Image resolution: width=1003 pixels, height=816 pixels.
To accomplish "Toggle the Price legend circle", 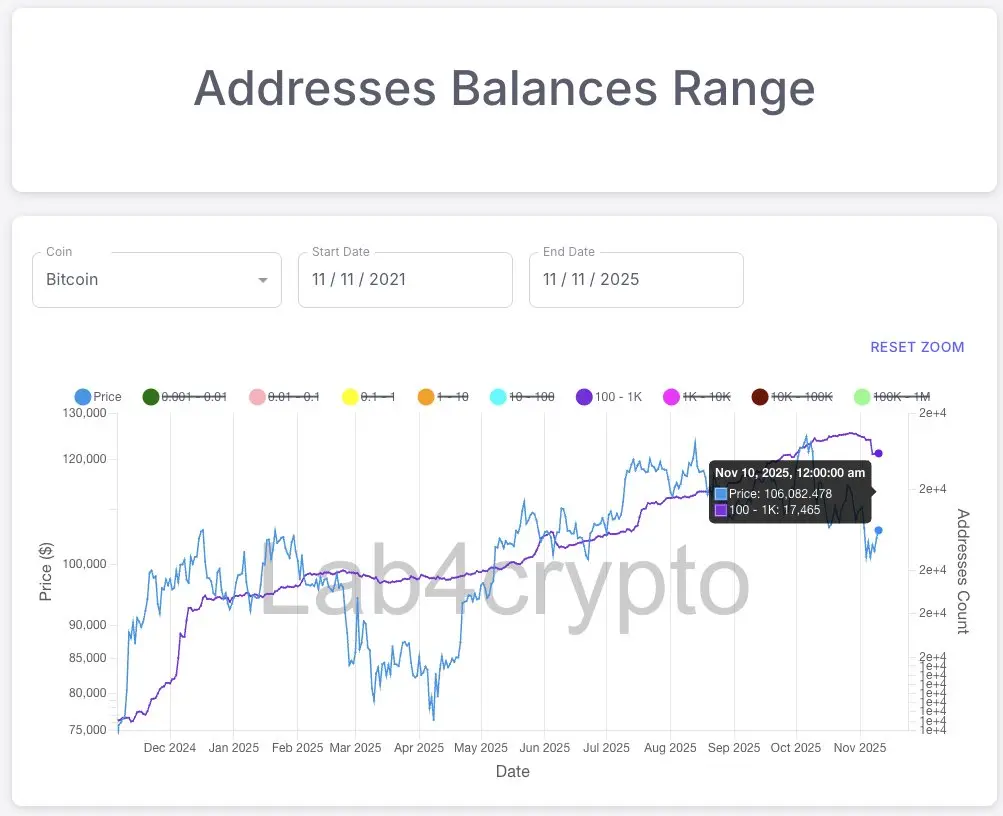I will coord(83,397).
